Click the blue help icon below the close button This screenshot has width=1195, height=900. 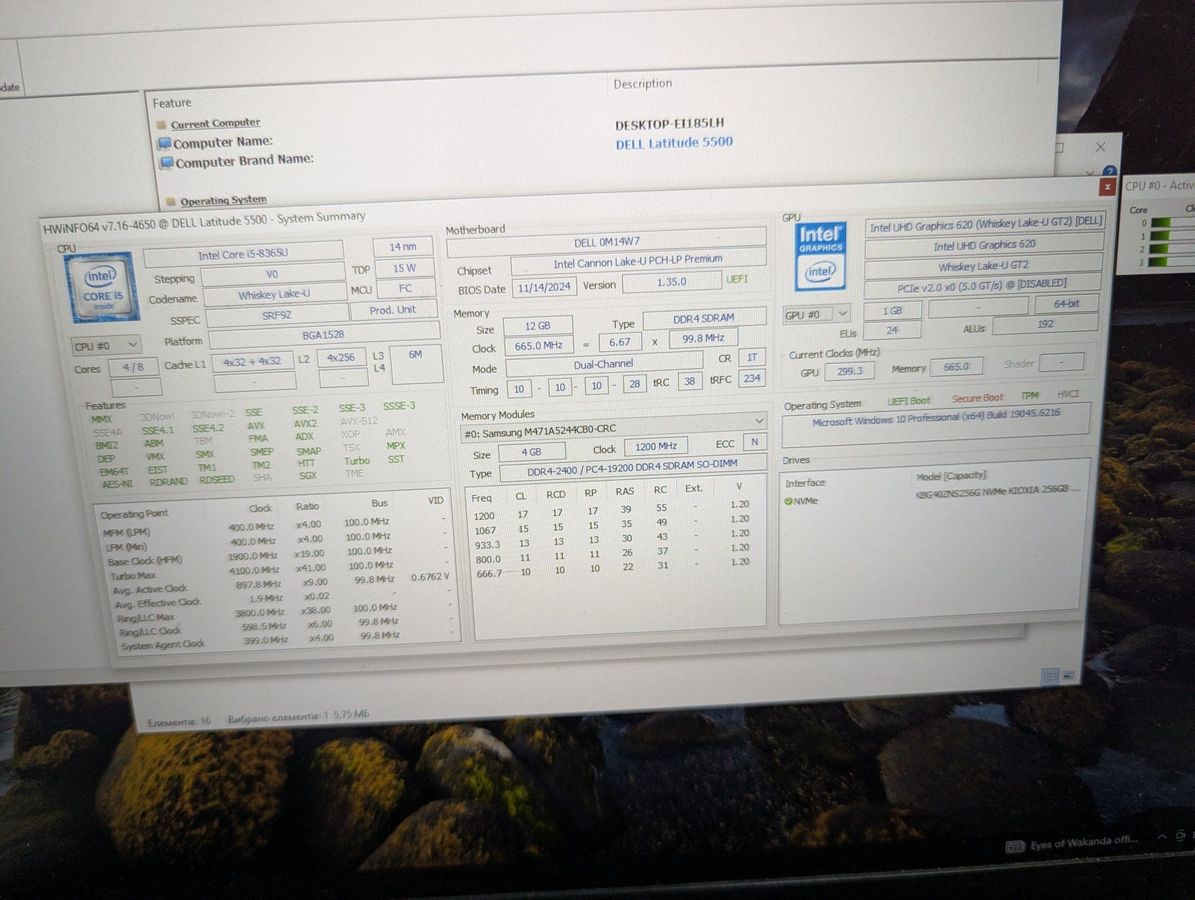[x=1106, y=172]
